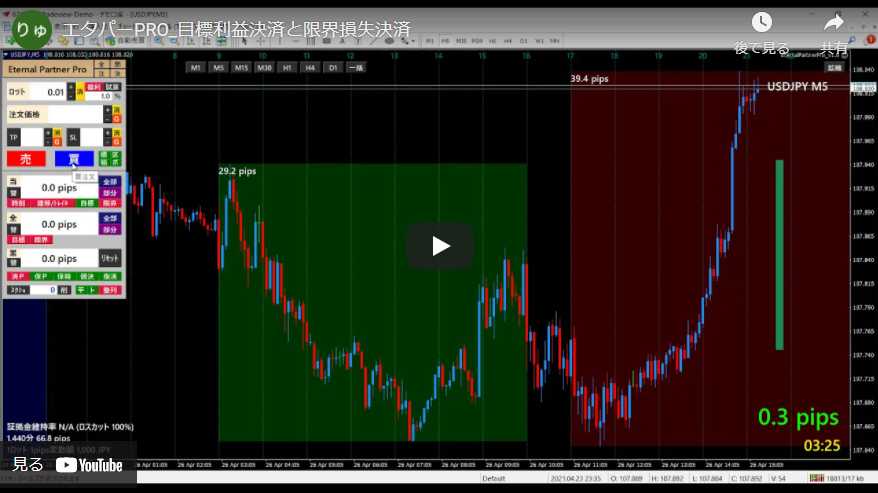Click the 0.0 pips value beside リセット
The image size is (878, 493).
click(59, 259)
